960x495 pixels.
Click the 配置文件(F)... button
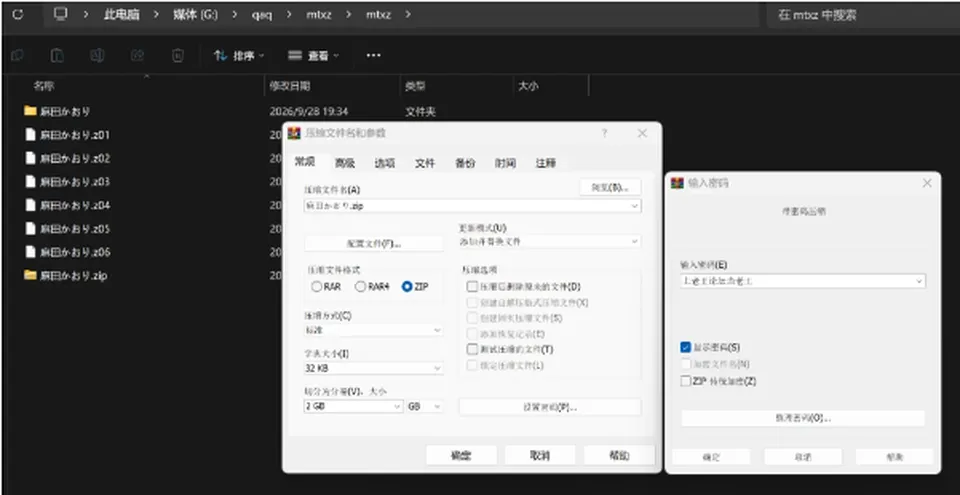click(373, 243)
